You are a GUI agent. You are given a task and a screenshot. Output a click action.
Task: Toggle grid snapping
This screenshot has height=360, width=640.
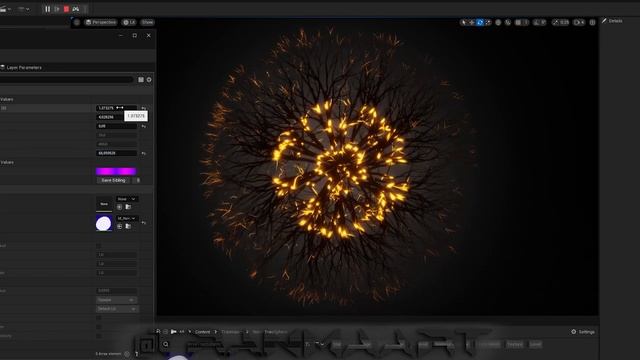(x=518, y=22)
